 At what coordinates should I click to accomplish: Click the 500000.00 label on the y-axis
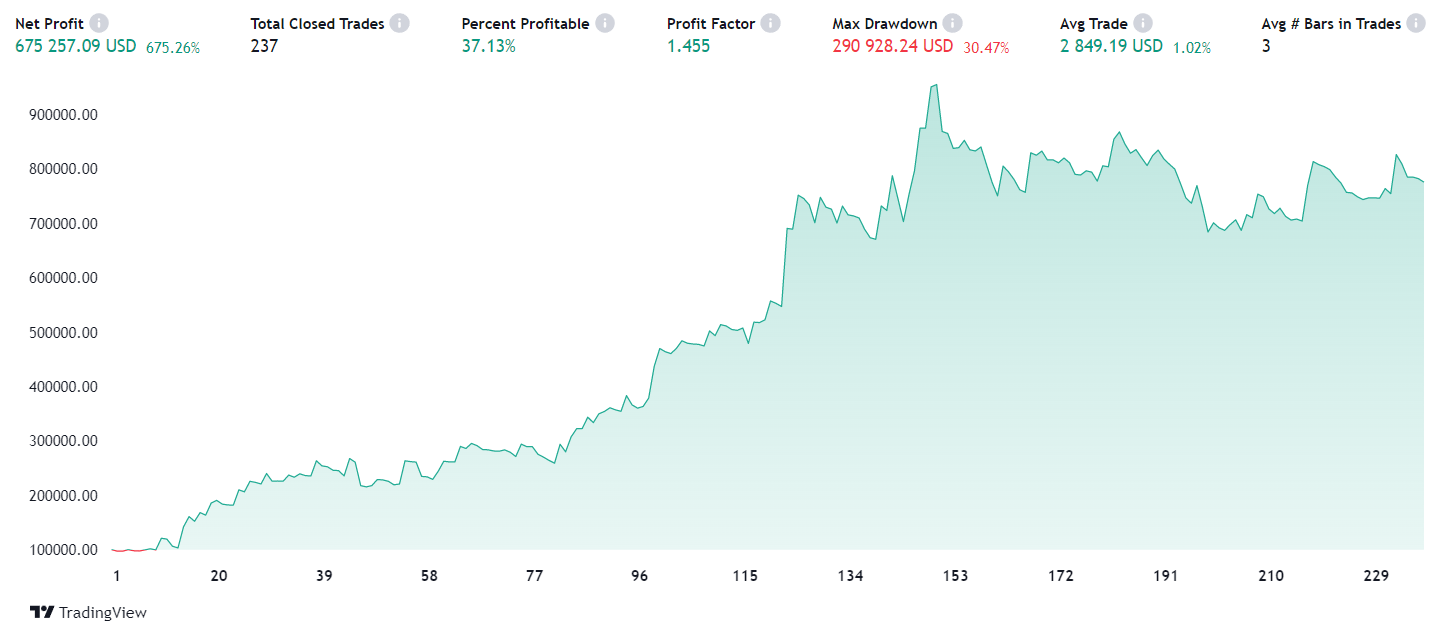pos(62,332)
